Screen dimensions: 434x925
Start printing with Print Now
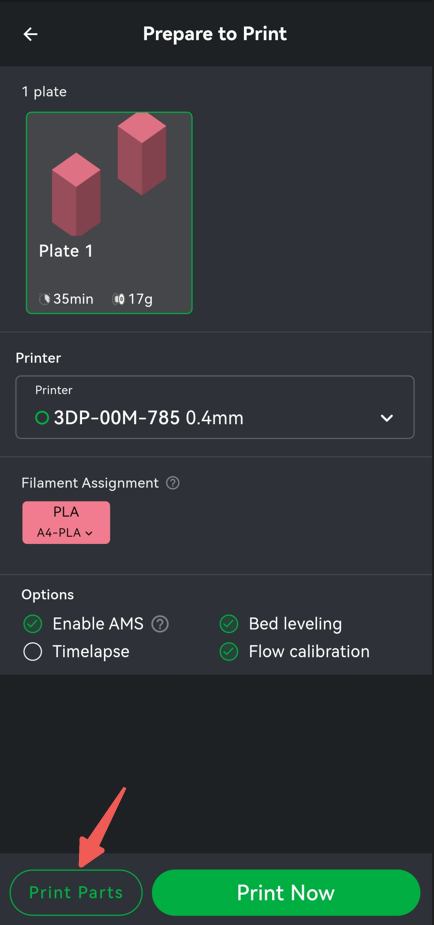pos(286,892)
